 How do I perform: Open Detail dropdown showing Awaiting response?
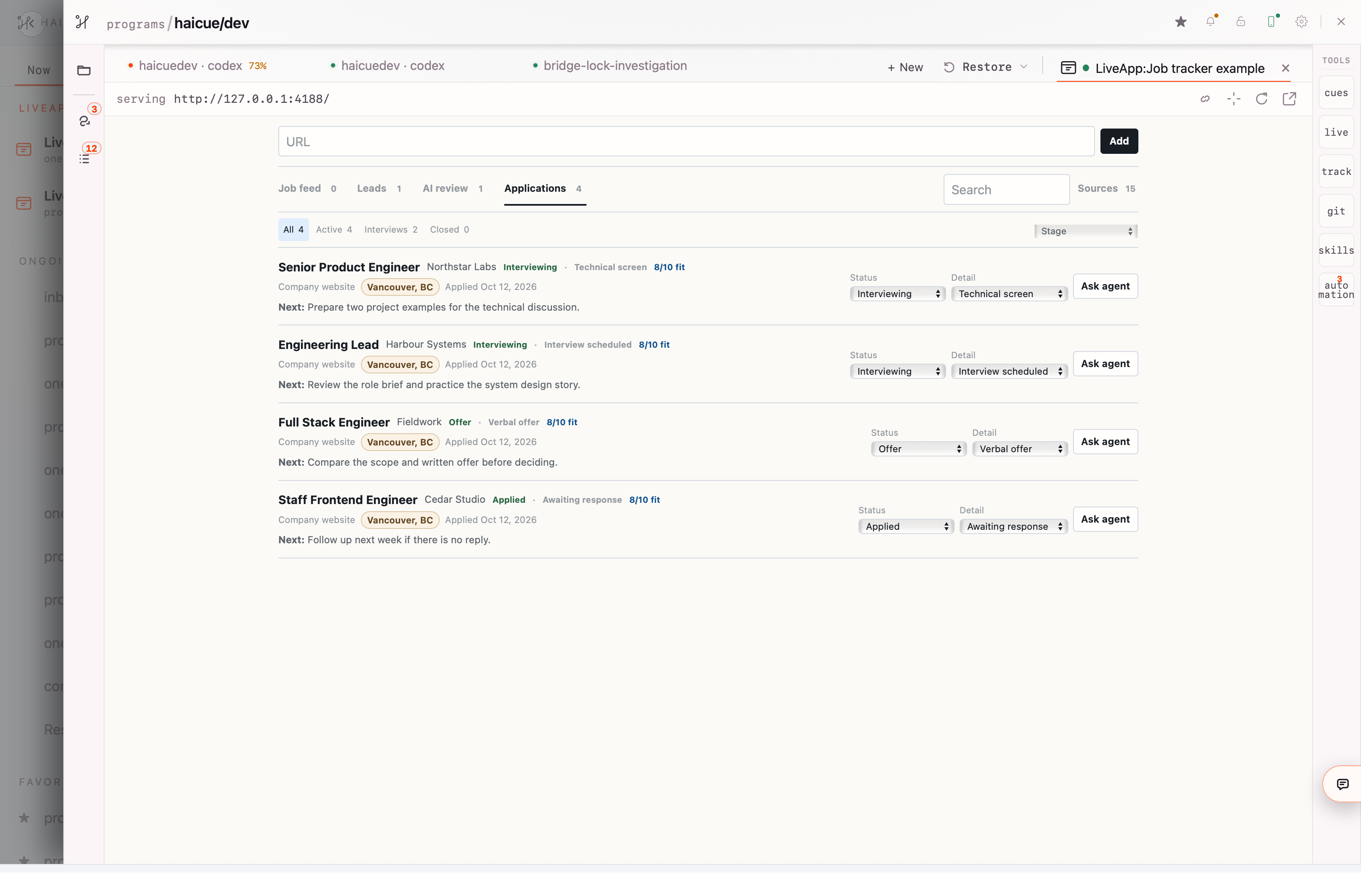coord(1013,526)
